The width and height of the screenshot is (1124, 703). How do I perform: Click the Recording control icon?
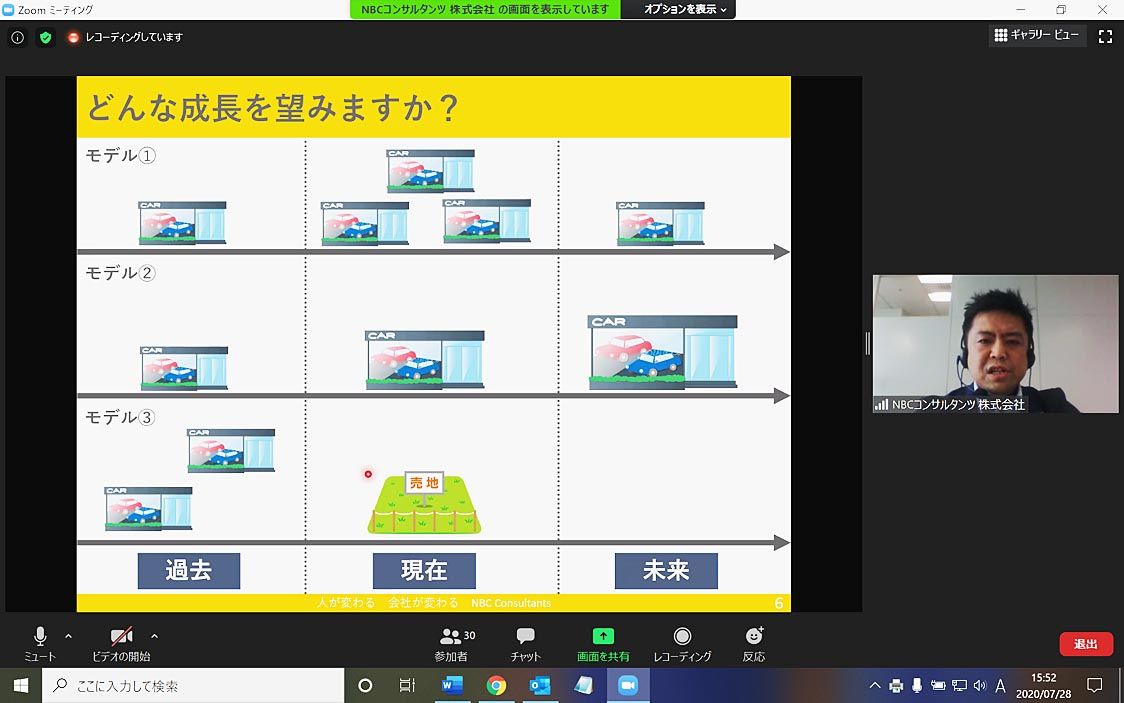(682, 636)
